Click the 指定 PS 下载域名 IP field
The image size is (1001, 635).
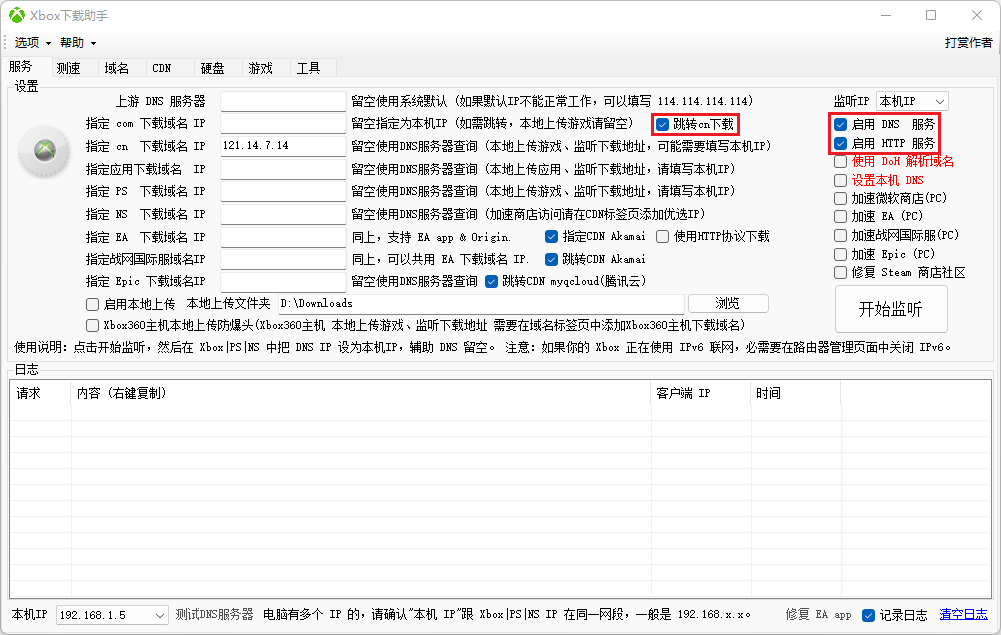(283, 191)
